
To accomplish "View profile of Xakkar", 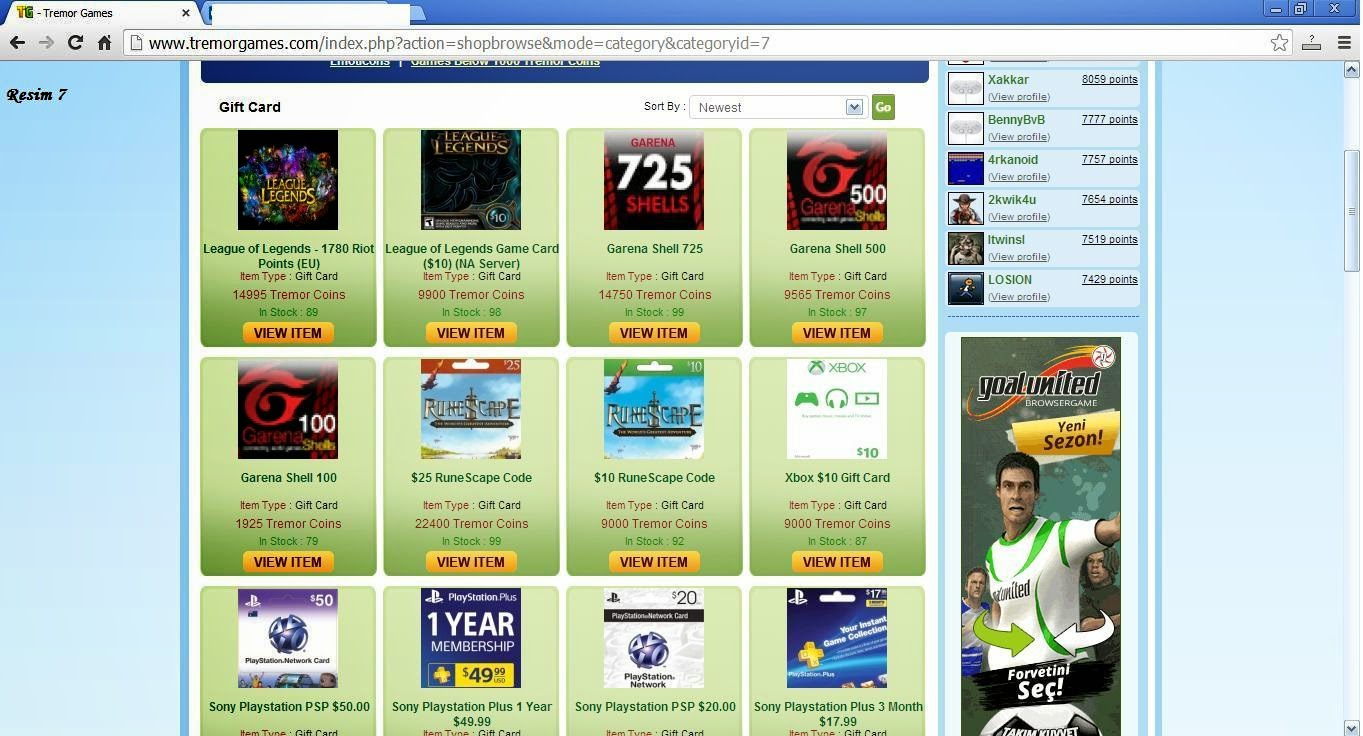I will pos(1019,97).
